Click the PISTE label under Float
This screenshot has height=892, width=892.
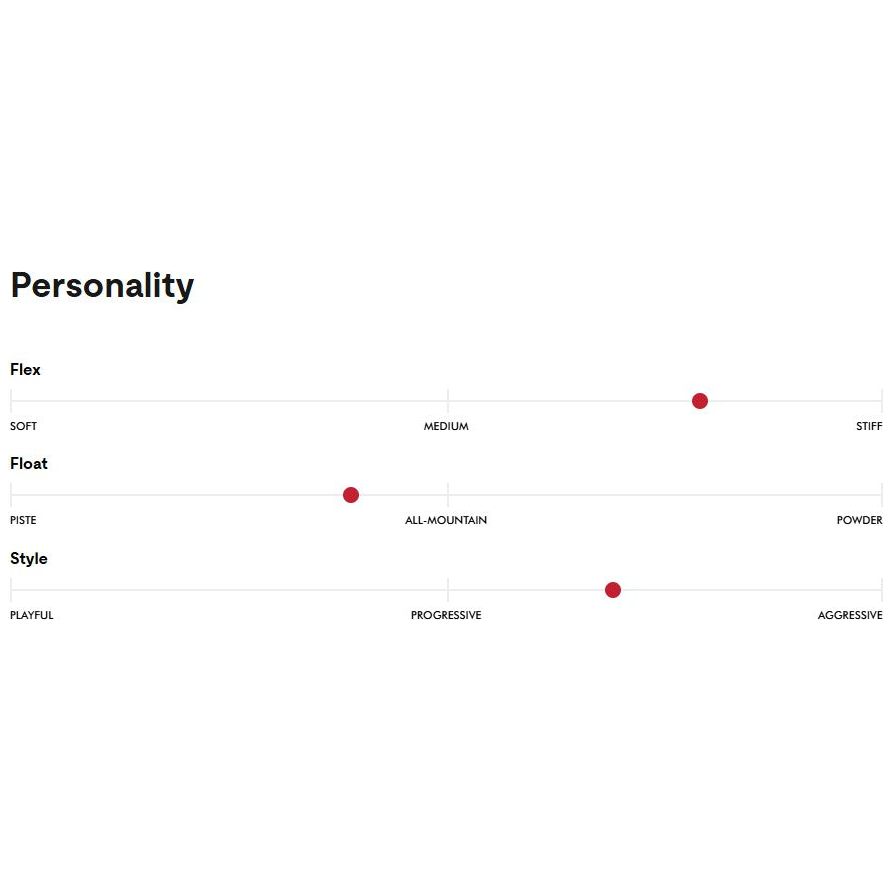tap(23, 520)
